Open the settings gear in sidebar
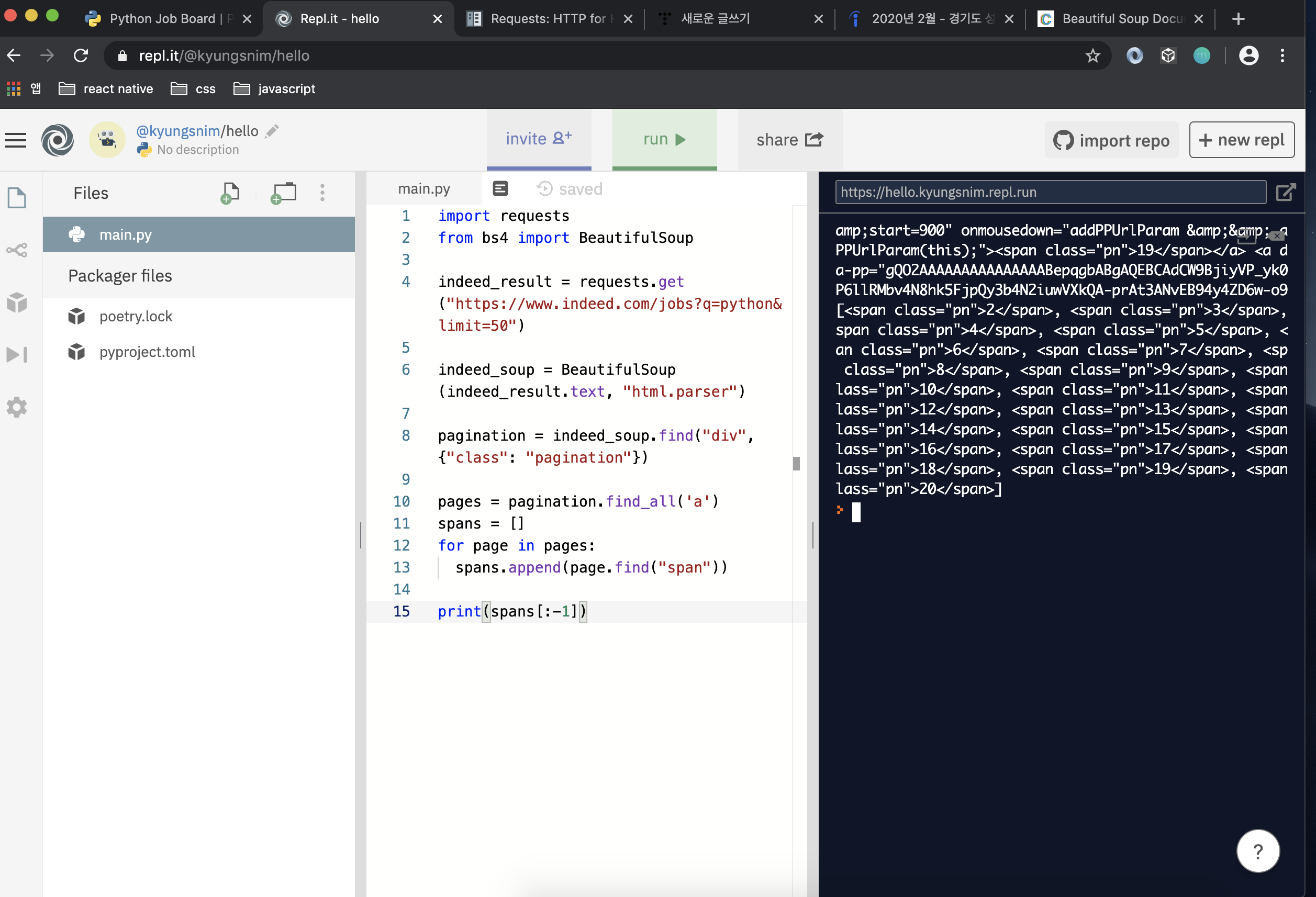The height and width of the screenshot is (897, 1316). (x=16, y=407)
